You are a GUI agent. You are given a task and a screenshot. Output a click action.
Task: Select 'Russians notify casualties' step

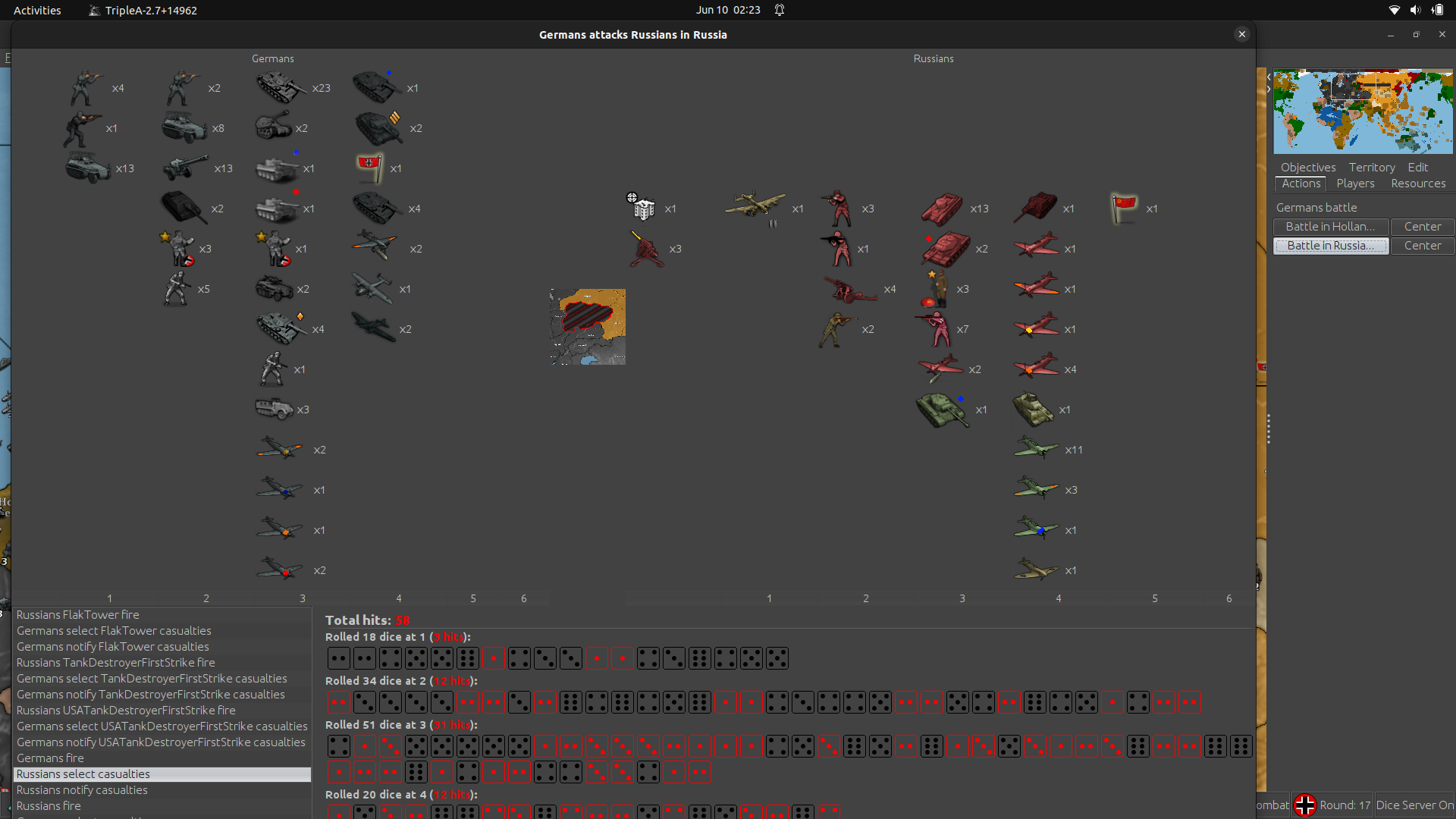(162, 790)
